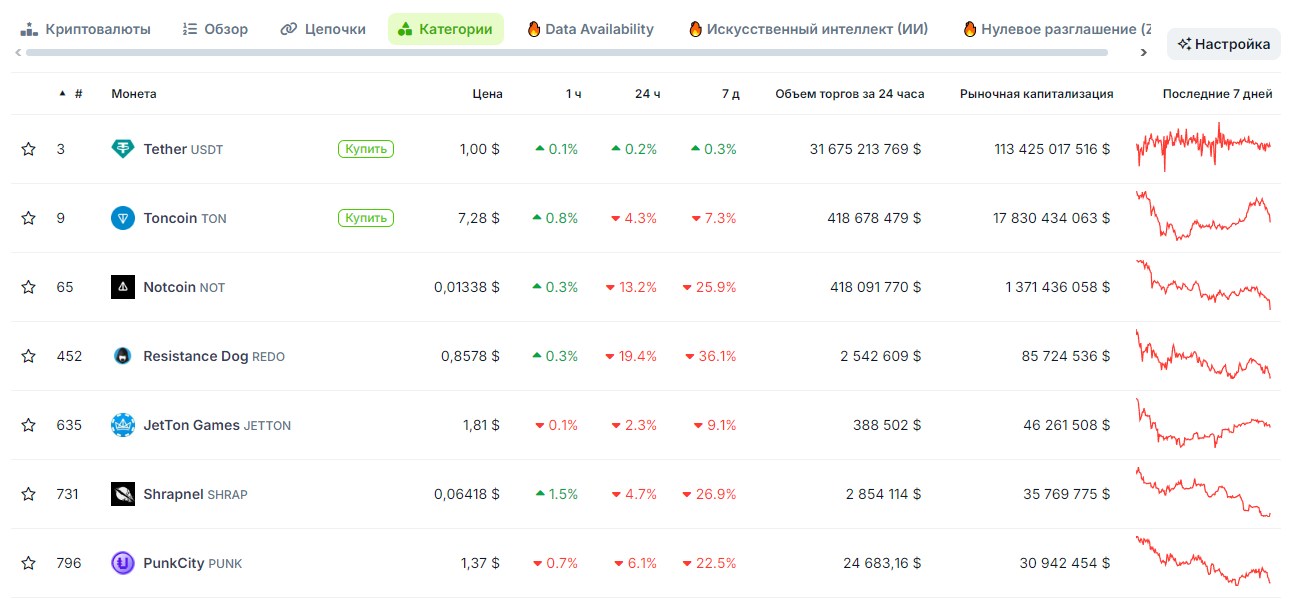Click the fire icon before Нулевое разглашение

click(969, 29)
